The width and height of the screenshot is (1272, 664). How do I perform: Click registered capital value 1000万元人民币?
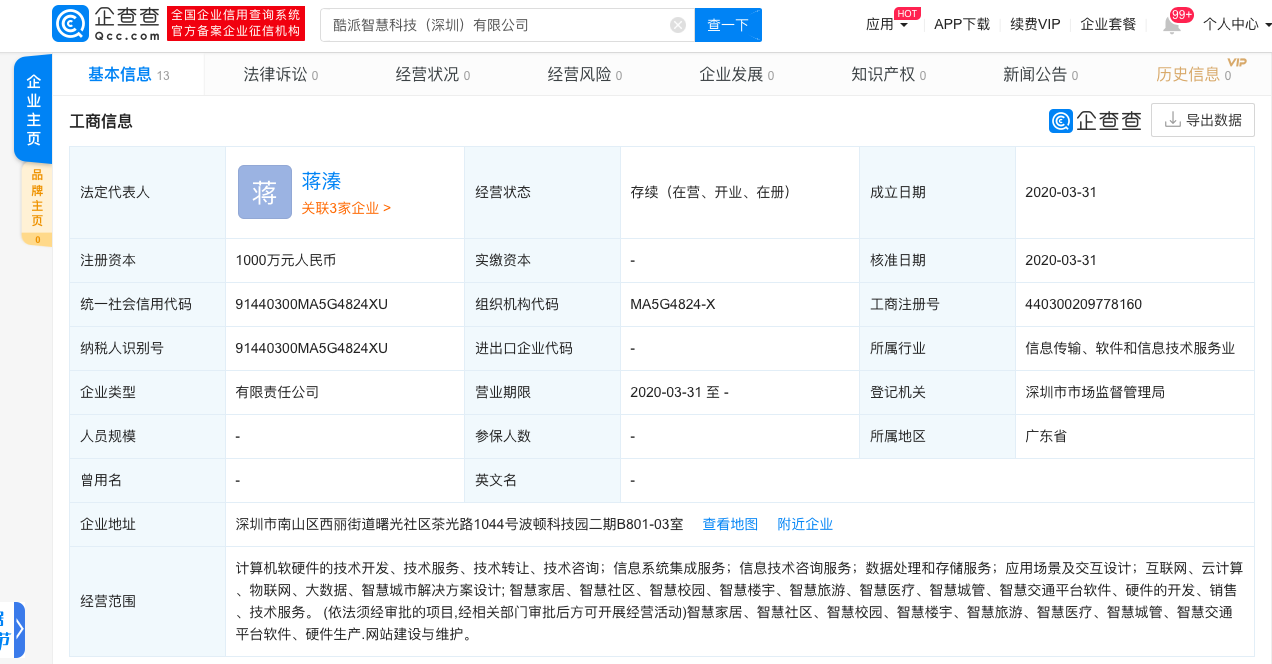(x=285, y=260)
